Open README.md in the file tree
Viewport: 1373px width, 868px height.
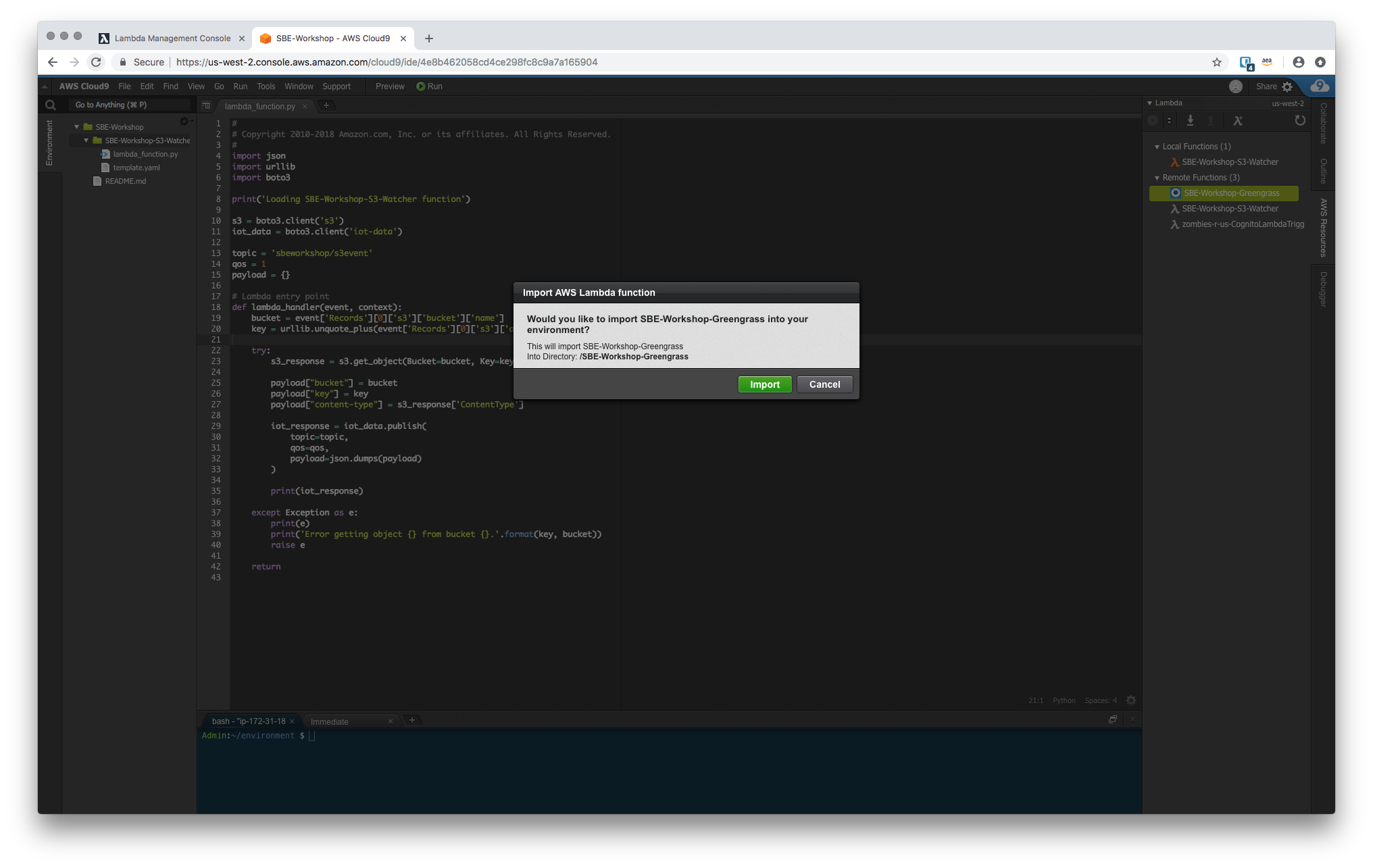coord(120,181)
